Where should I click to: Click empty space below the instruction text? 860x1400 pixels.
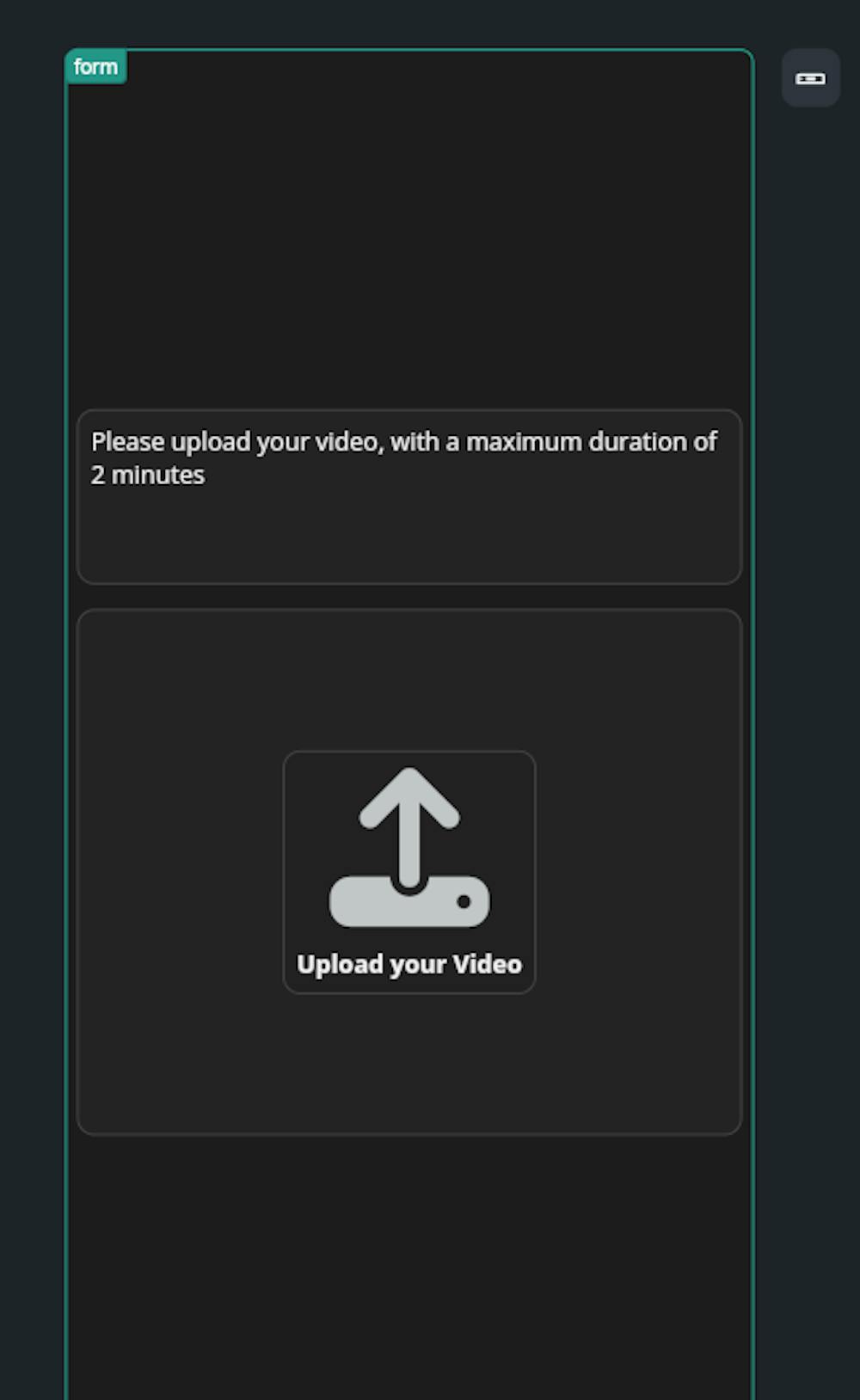tap(409, 537)
